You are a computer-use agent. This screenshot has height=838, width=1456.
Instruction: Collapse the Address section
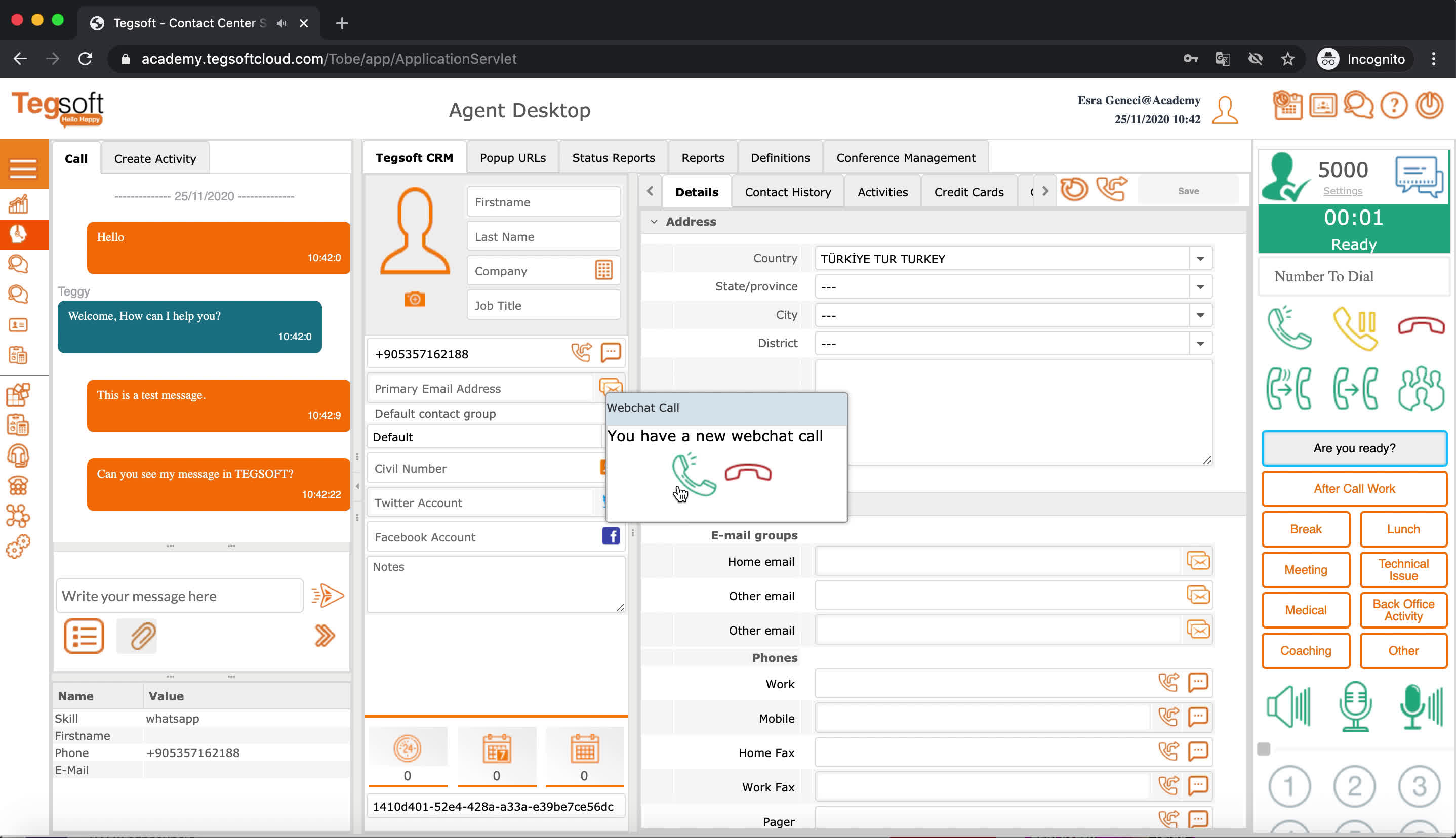[654, 222]
